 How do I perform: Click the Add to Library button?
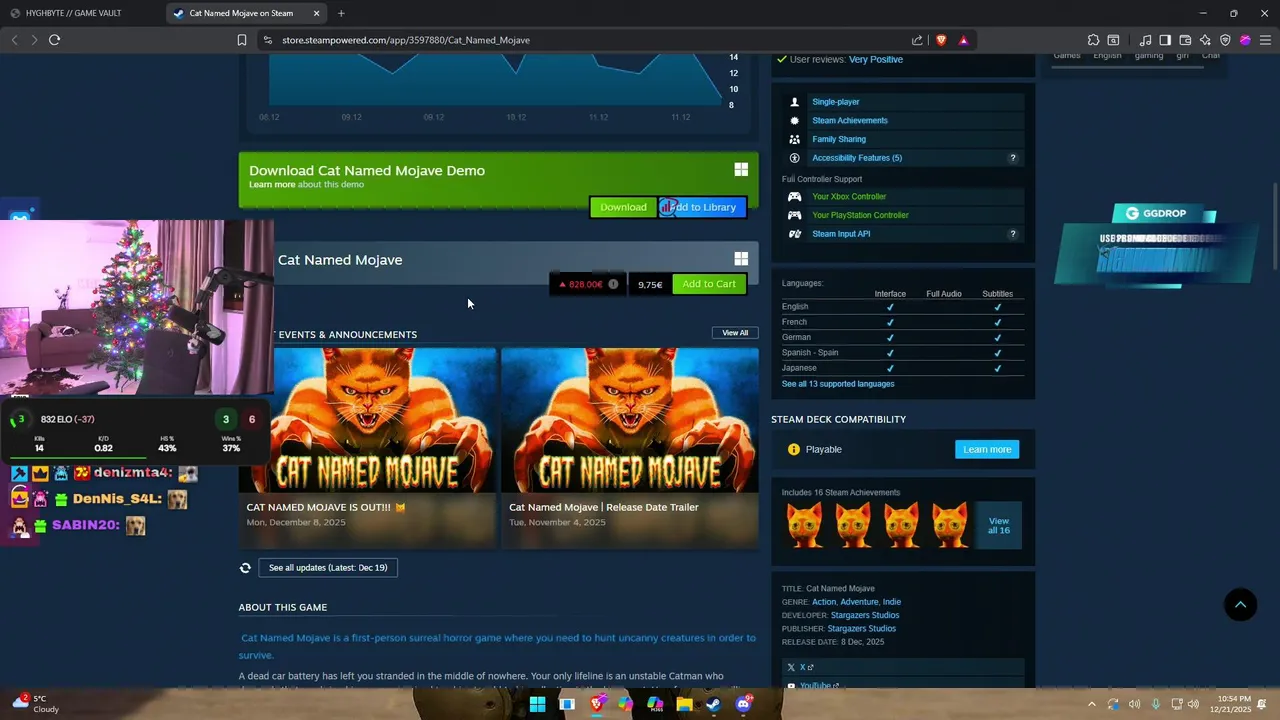pos(702,207)
